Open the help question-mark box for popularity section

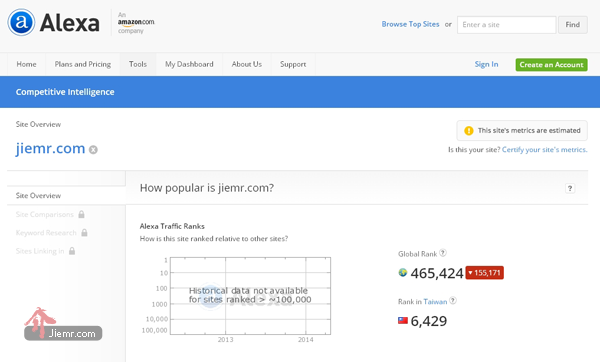point(570,188)
